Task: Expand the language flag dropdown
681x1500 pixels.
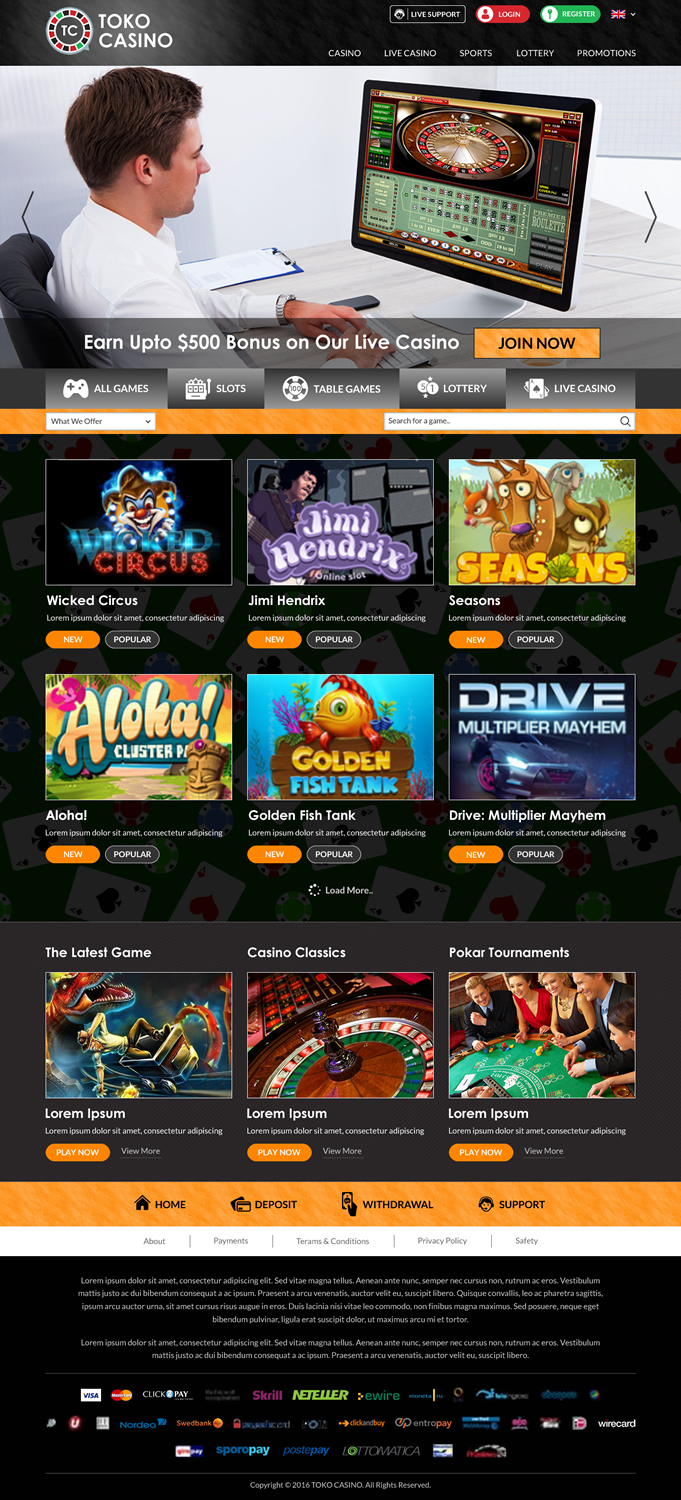Action: (623, 14)
